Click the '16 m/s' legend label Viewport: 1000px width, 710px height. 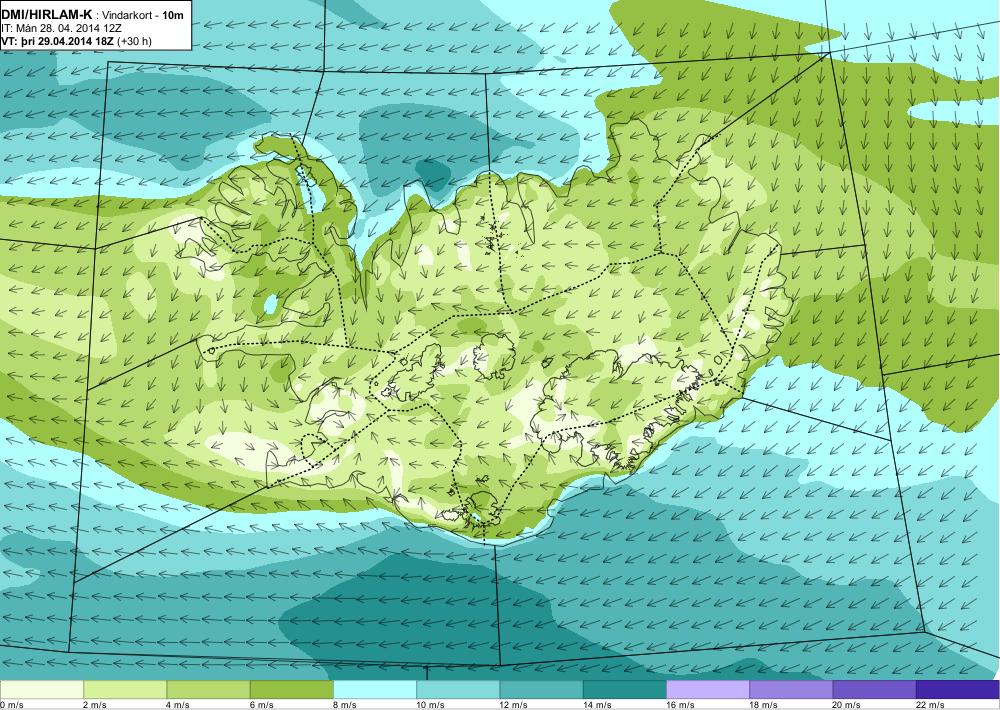coord(680,705)
